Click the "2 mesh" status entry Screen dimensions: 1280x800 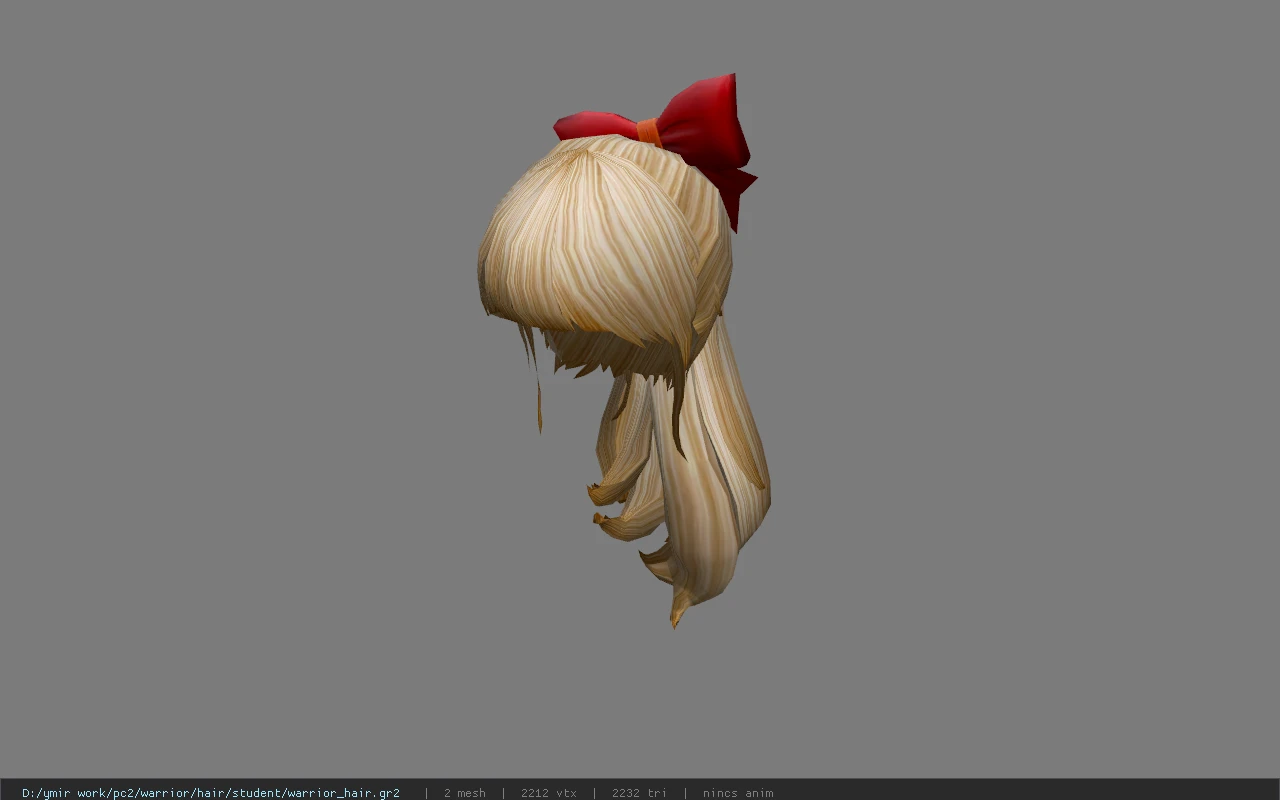coord(465,793)
